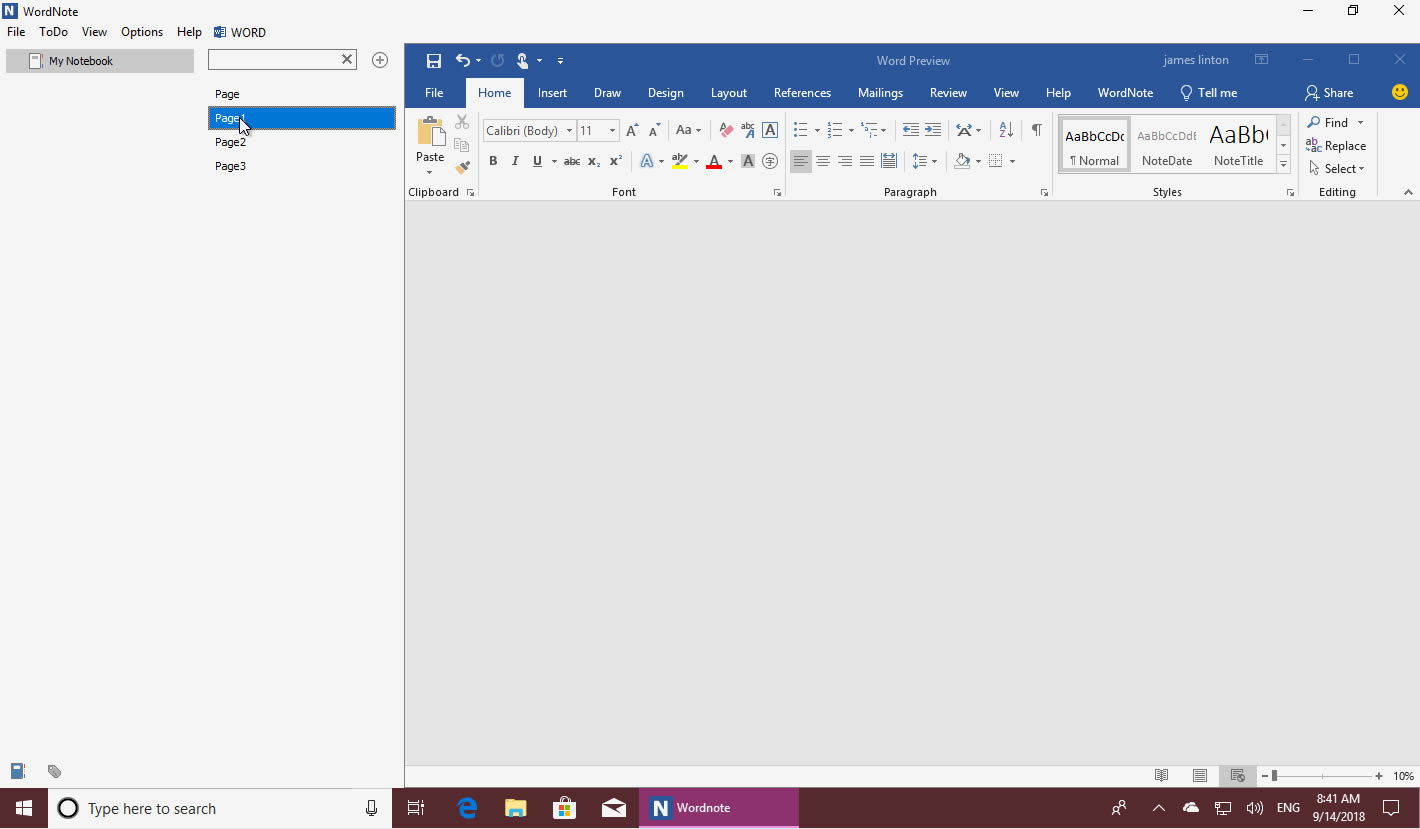The width and height of the screenshot is (1420, 829).
Task: Click the Clear All Formatting eraser icon
Action: (726, 130)
